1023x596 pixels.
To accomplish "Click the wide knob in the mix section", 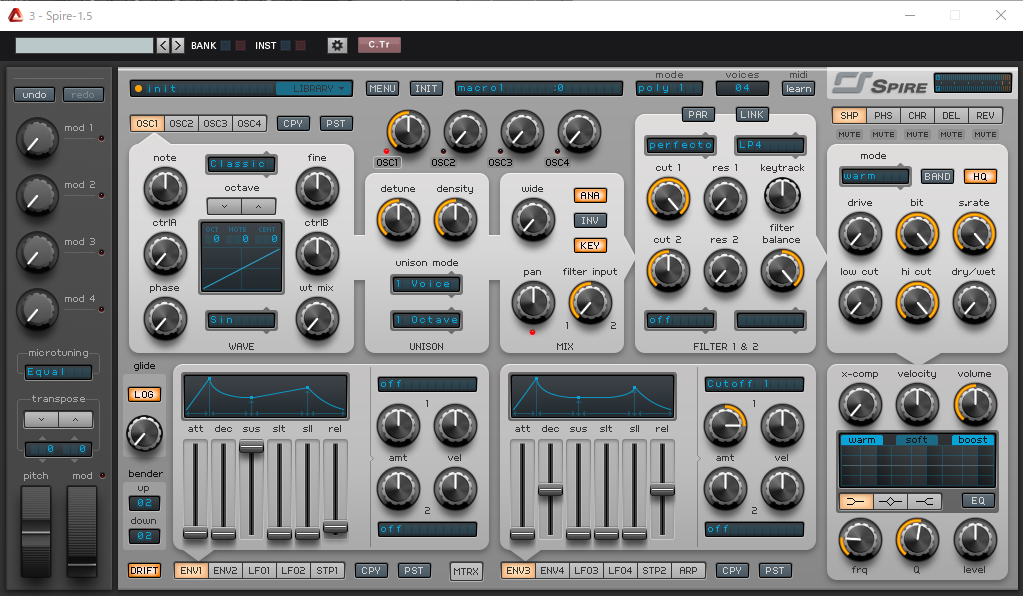I will (x=533, y=219).
